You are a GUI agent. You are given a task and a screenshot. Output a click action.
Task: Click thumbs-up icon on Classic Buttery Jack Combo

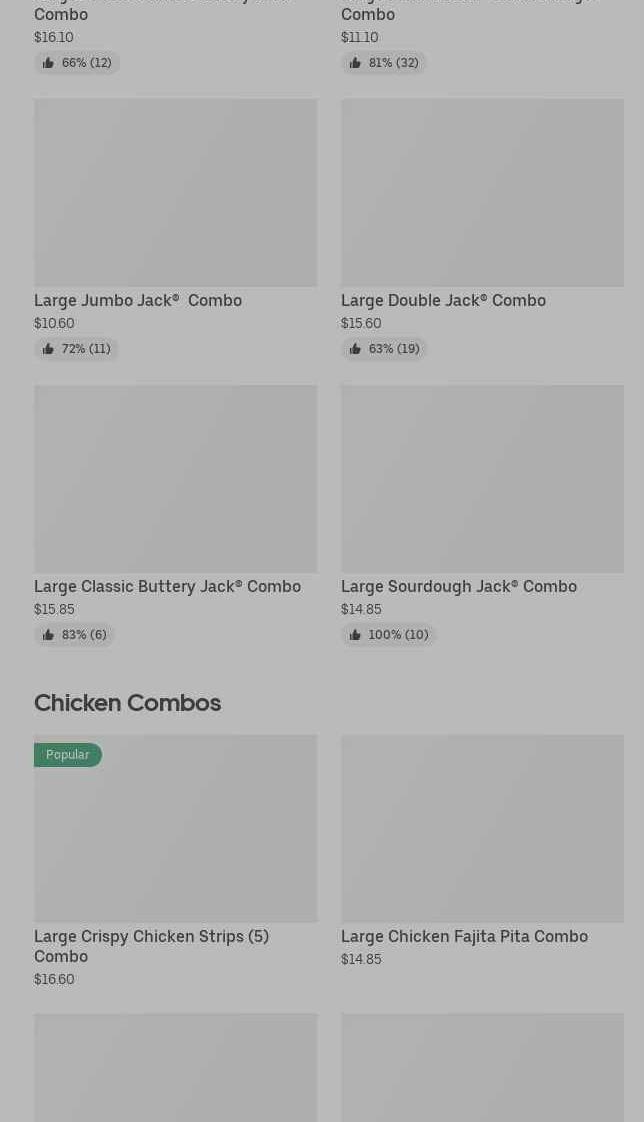(48, 635)
